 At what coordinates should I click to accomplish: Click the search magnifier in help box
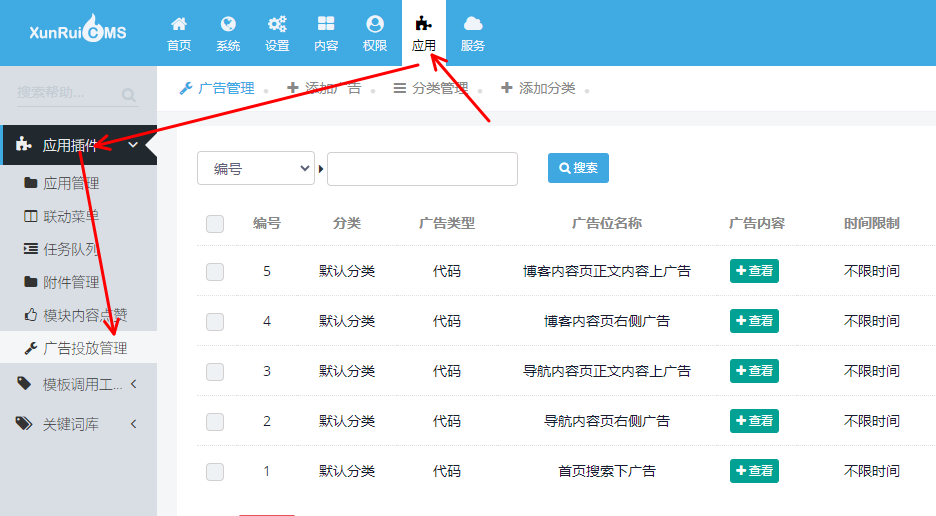(128, 94)
